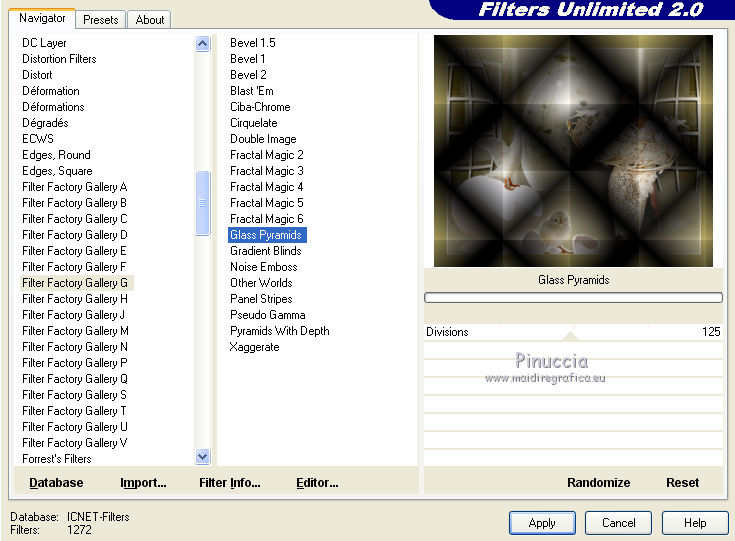Click the Database button
735x541 pixels.
click(56, 482)
